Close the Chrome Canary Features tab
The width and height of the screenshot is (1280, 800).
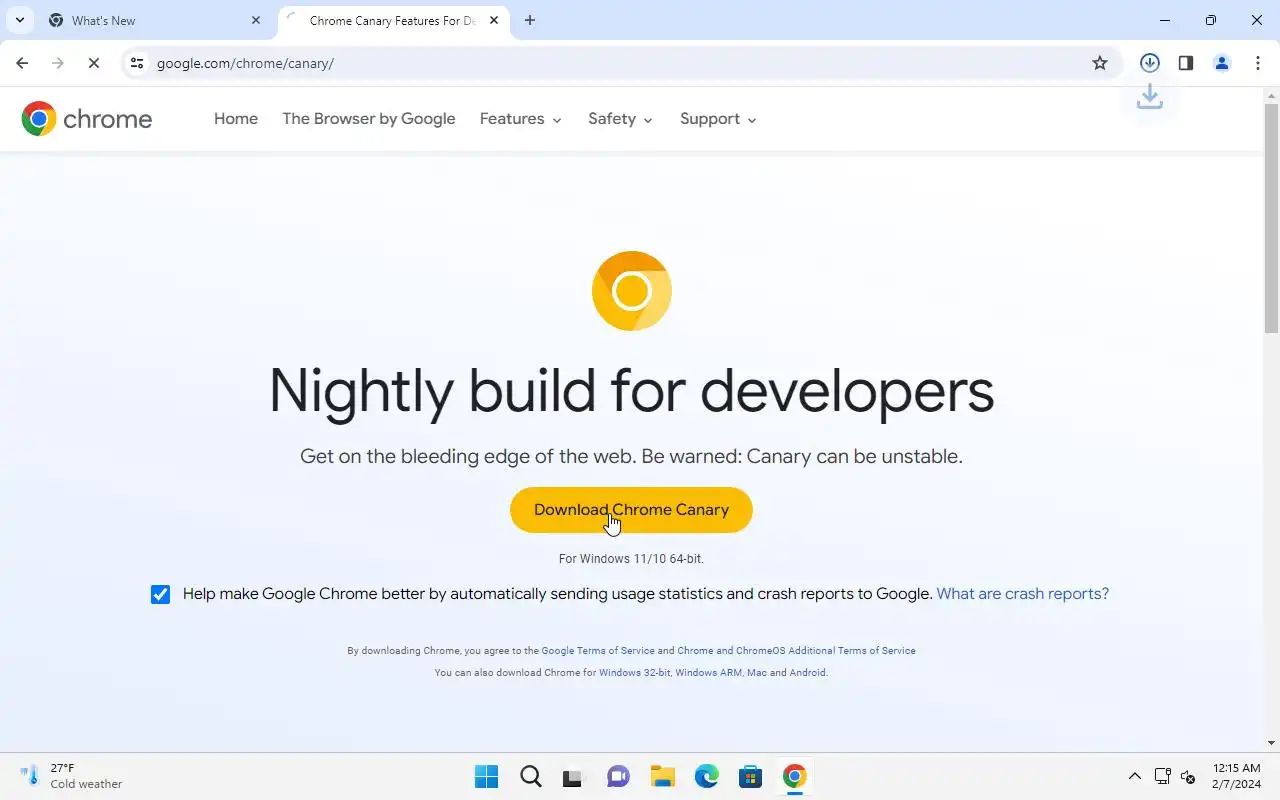point(494,20)
